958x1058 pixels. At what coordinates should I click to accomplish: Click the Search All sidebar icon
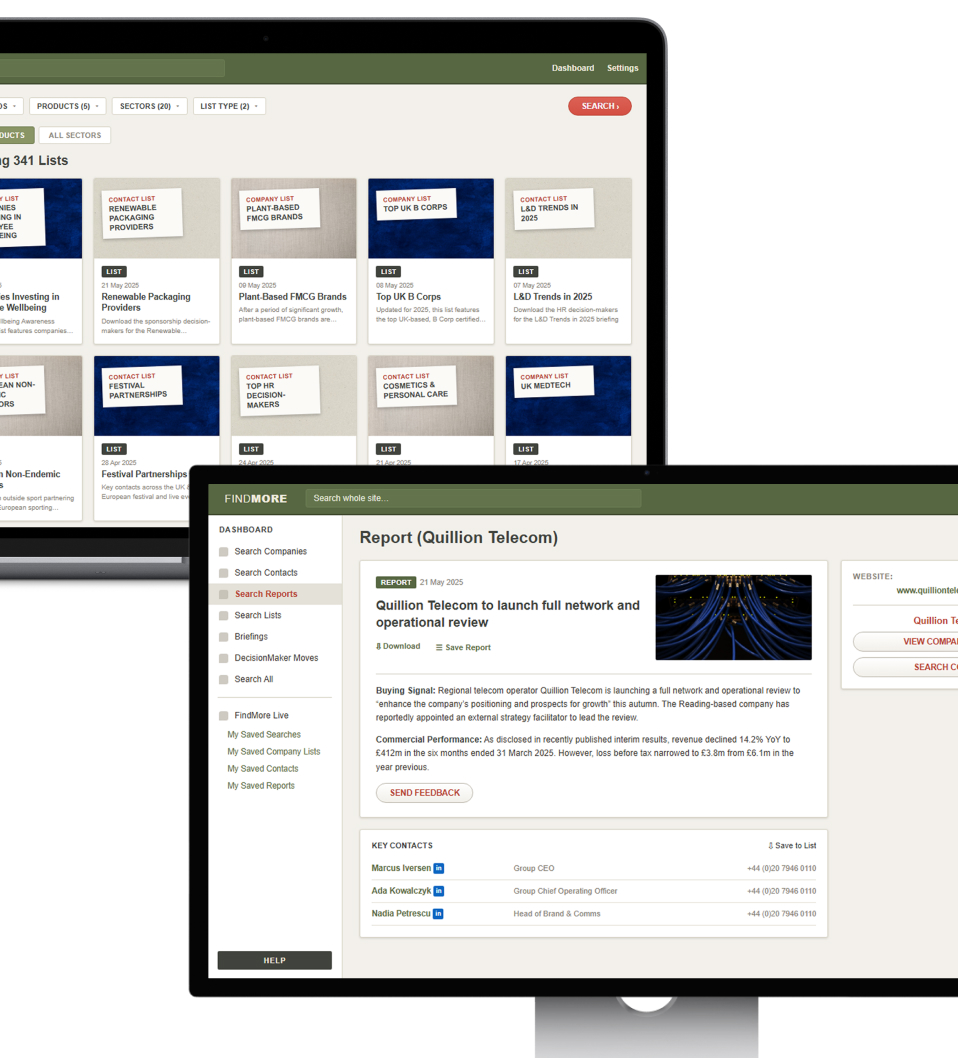(223, 679)
